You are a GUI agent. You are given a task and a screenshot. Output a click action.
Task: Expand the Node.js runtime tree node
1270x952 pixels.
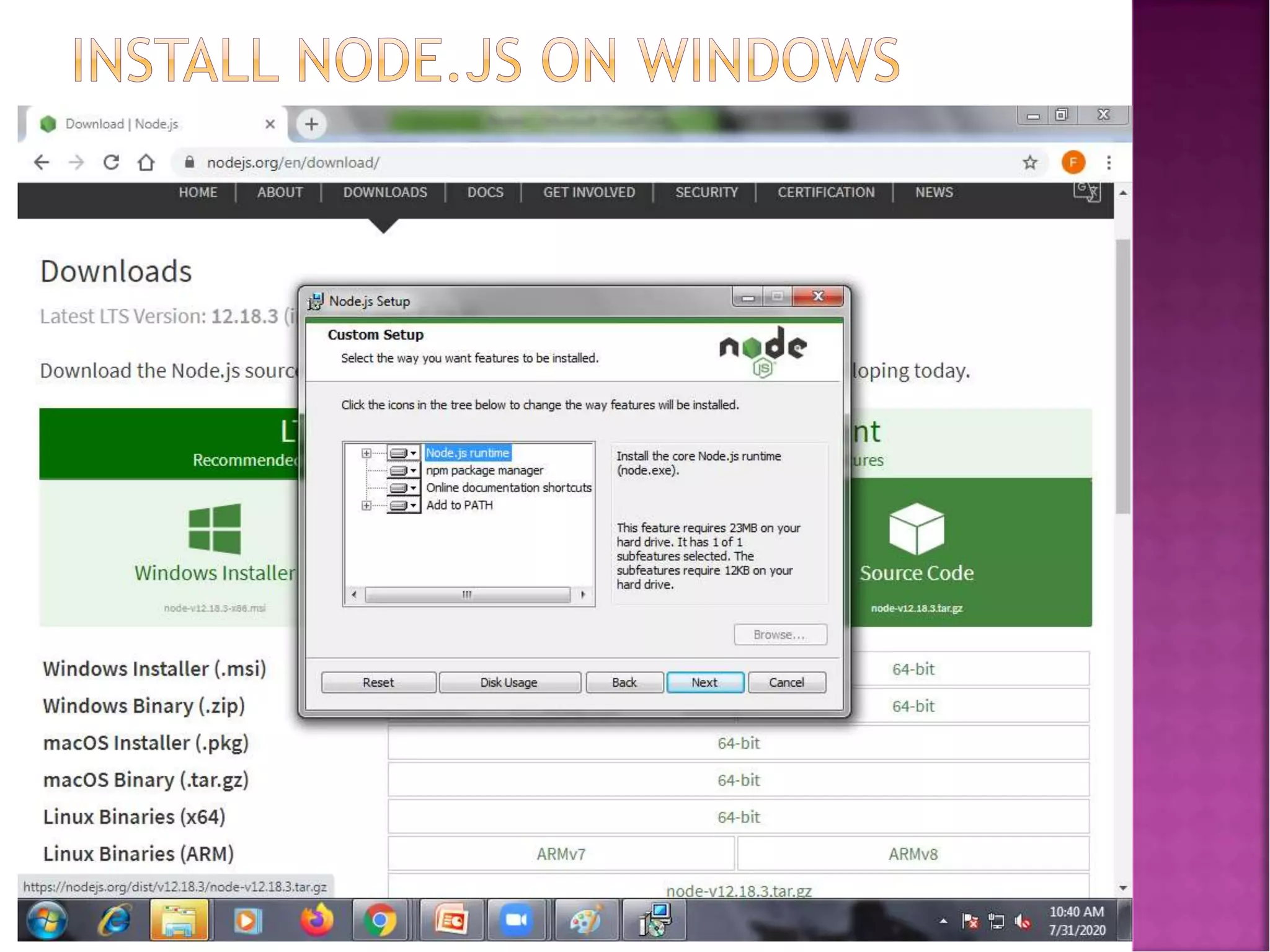(x=366, y=453)
